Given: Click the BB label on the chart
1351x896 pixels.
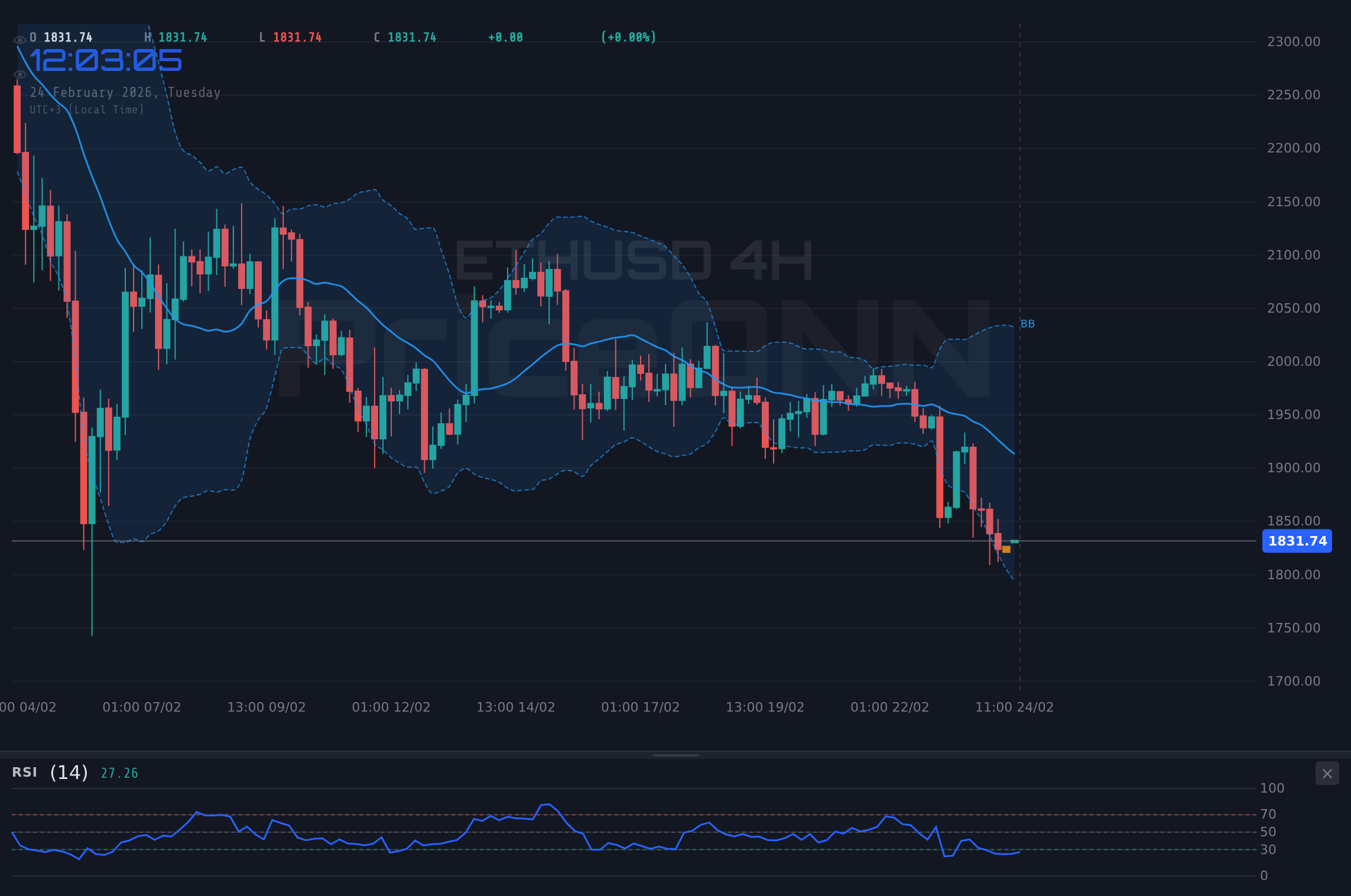Looking at the screenshot, I should (1028, 323).
